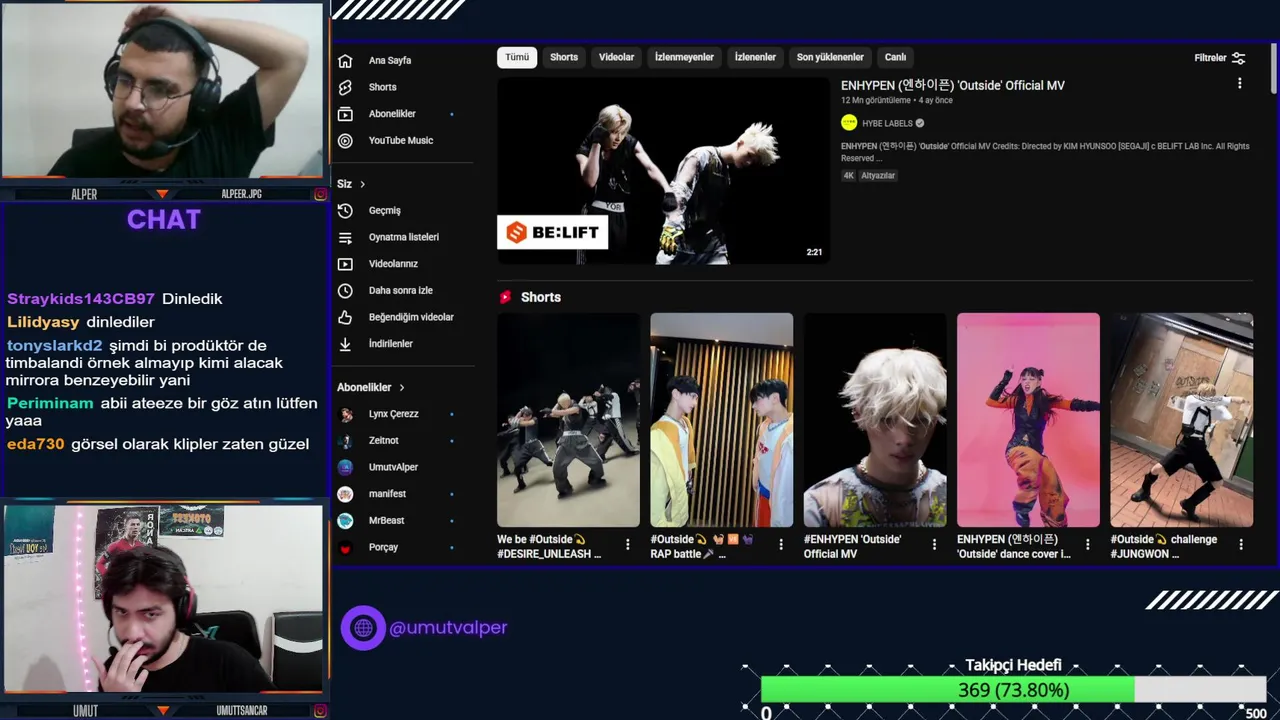Screen dimensions: 1280x720
Task: Open Videolarınız icon
Action: click(345, 264)
